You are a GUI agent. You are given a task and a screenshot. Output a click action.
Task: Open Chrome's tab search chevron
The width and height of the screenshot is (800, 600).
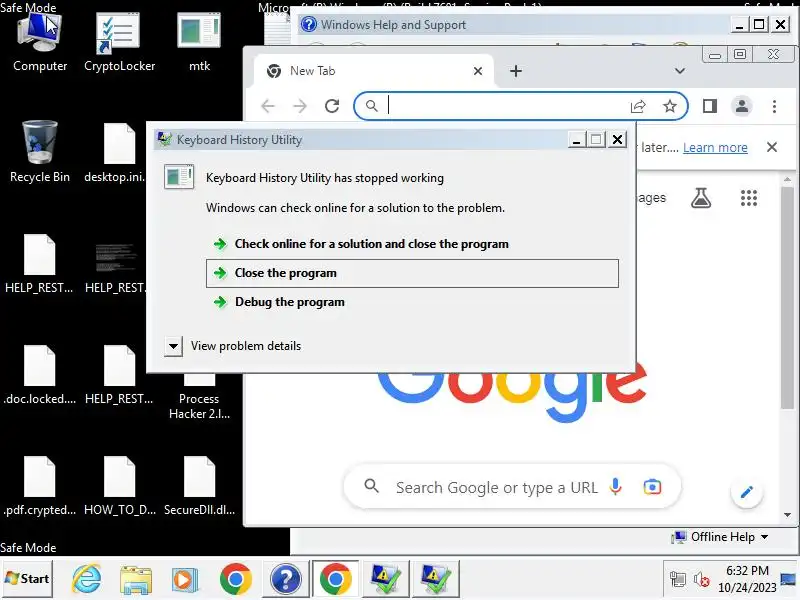680,71
